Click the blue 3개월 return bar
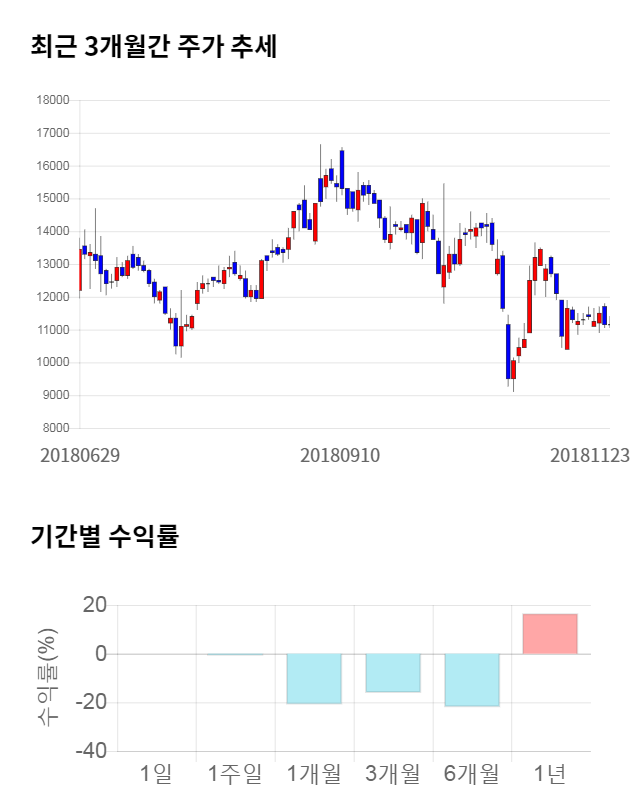Image resolution: width=640 pixels, height=810 pixels. click(393, 673)
